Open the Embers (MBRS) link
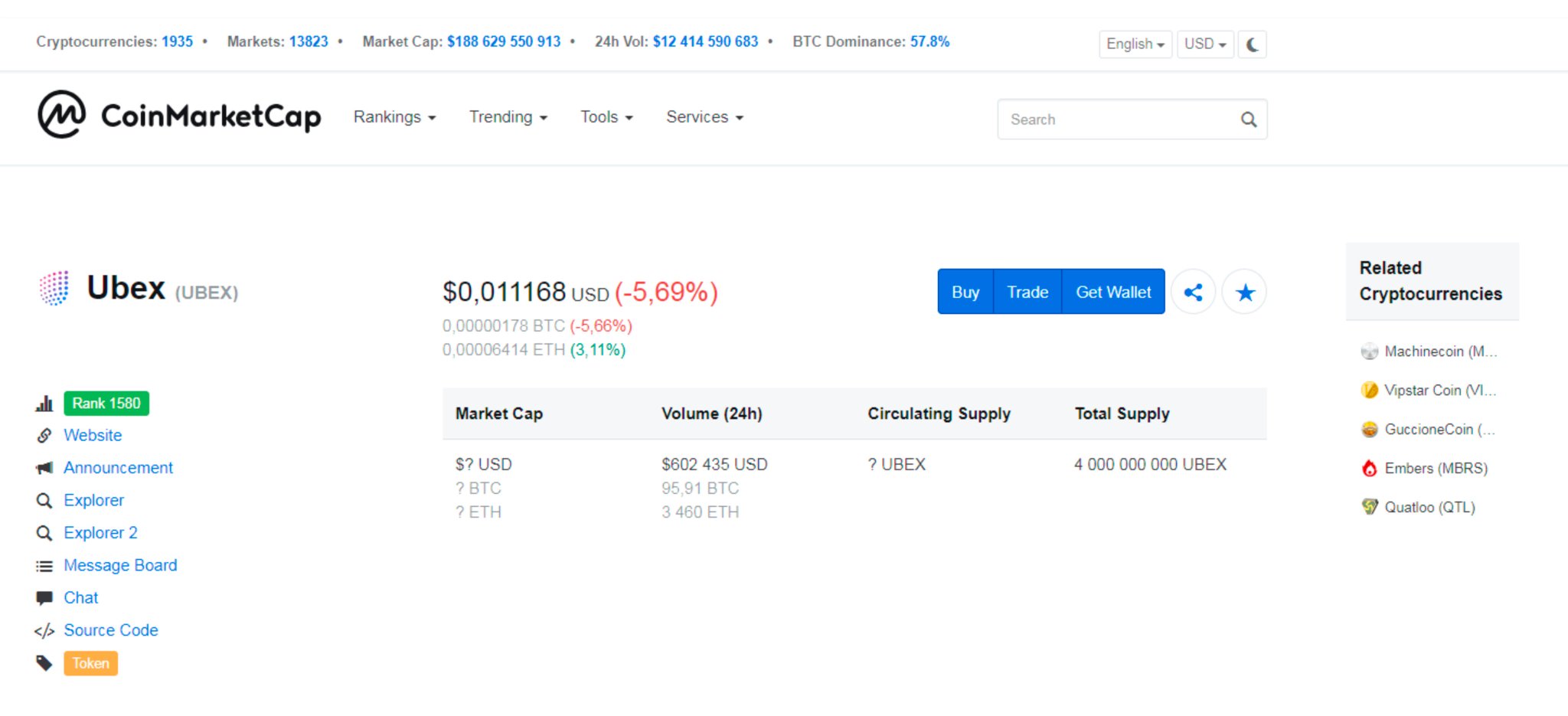The width and height of the screenshot is (1568, 716). tap(1436, 469)
